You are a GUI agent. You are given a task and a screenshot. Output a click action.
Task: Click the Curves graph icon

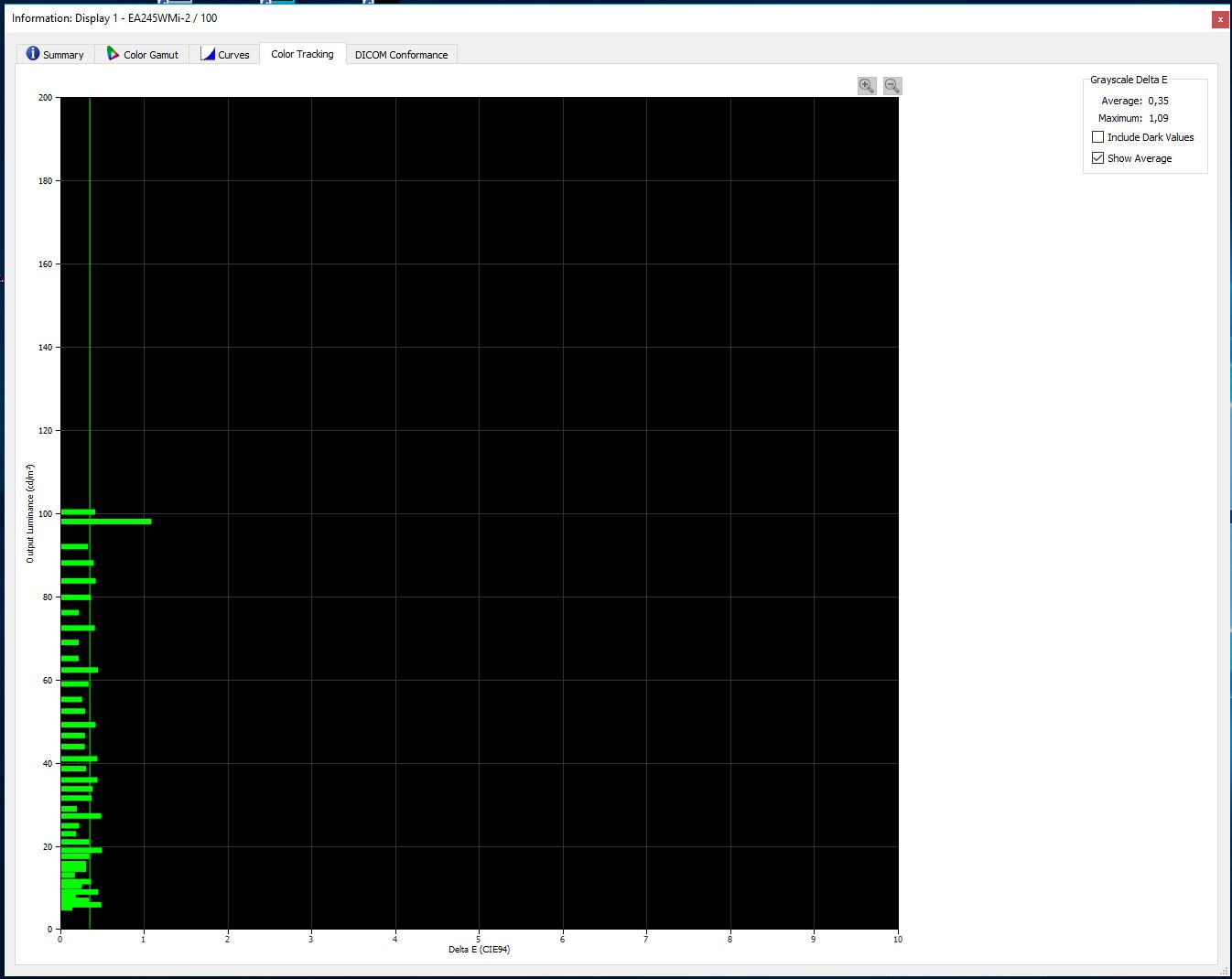(x=208, y=54)
